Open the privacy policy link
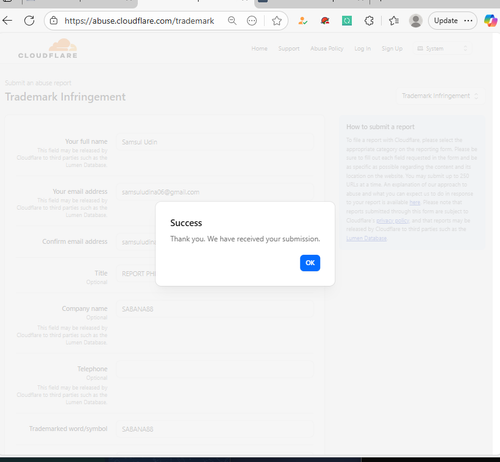The image size is (500, 462). coord(393,220)
